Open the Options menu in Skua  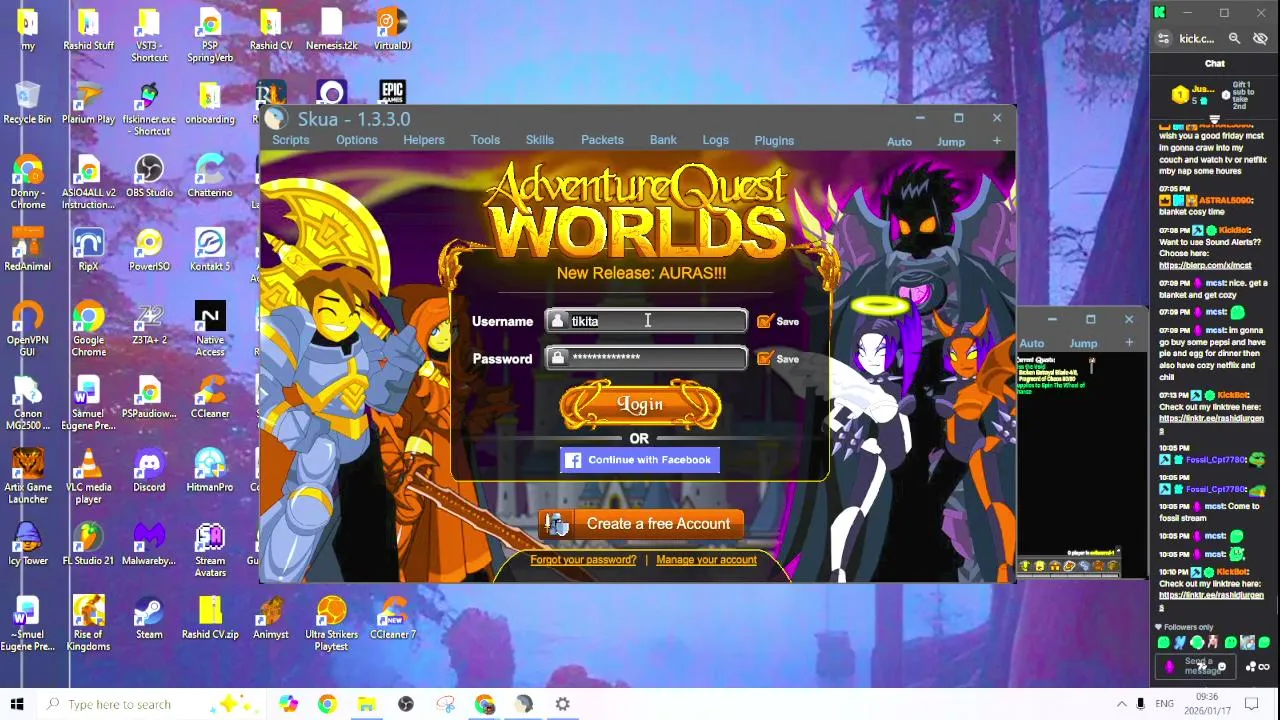(356, 140)
